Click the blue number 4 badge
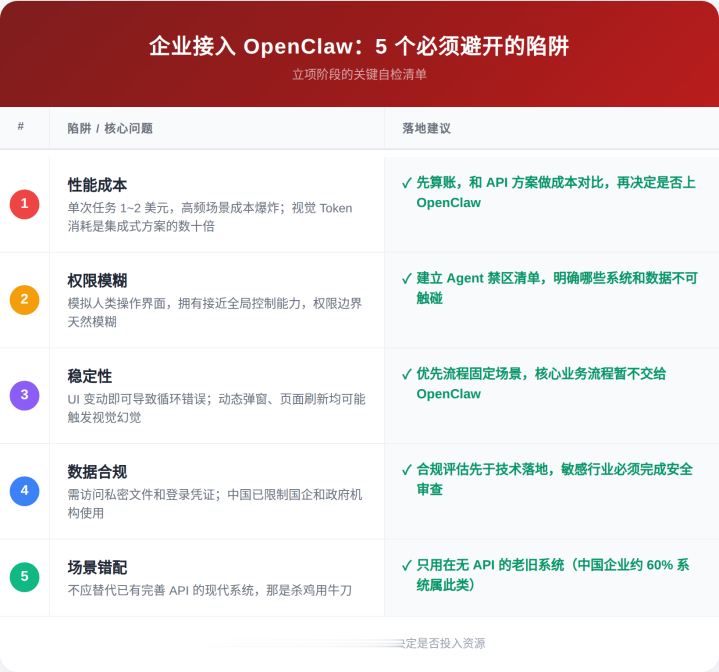The image size is (719, 672). point(24,491)
